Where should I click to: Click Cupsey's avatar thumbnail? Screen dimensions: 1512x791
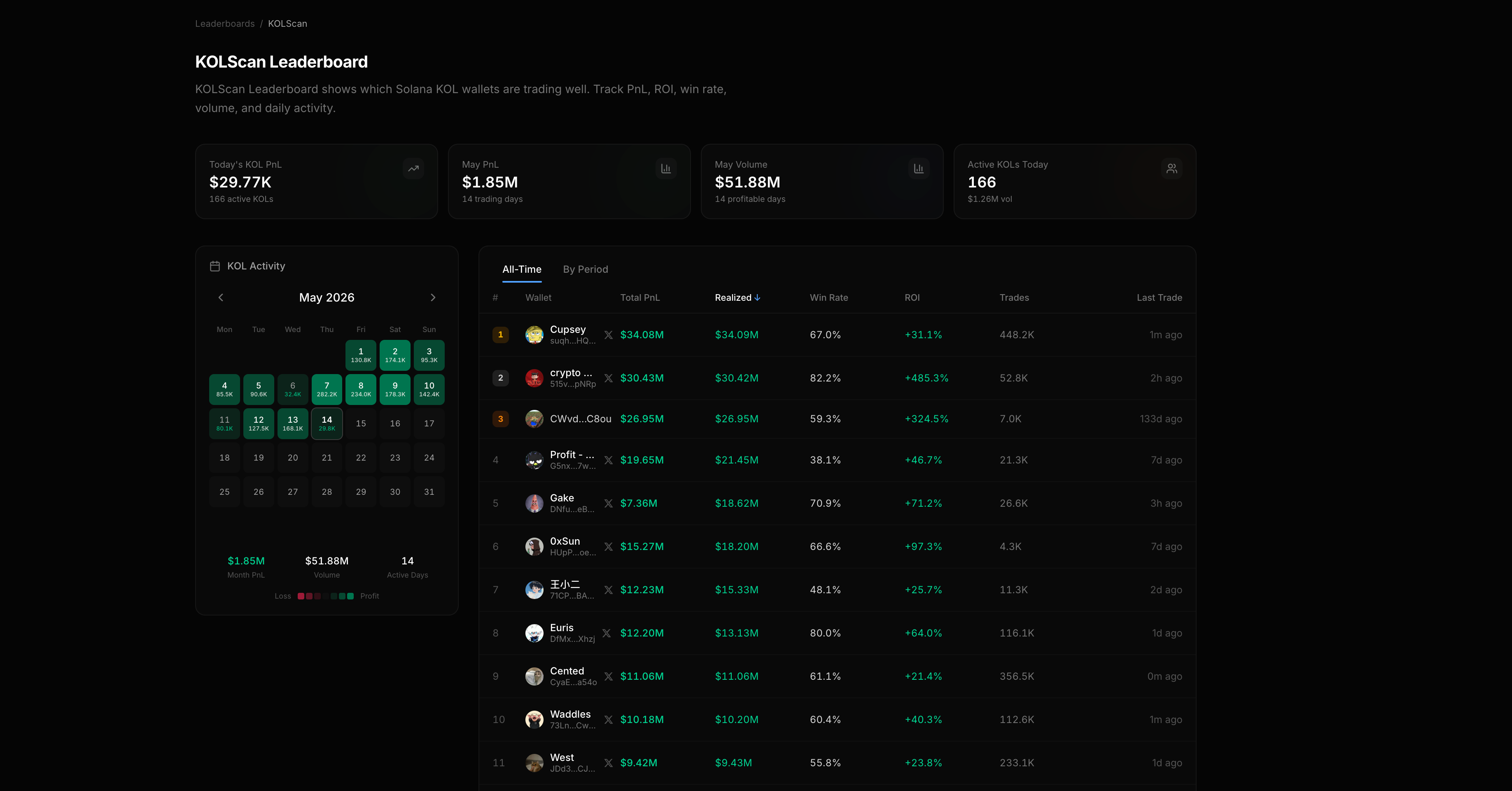(534, 335)
